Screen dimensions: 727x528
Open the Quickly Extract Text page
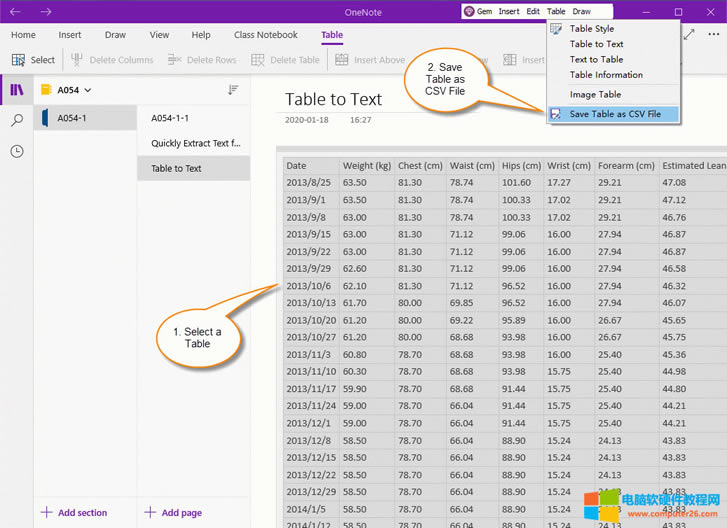pyautogui.click(x=195, y=143)
